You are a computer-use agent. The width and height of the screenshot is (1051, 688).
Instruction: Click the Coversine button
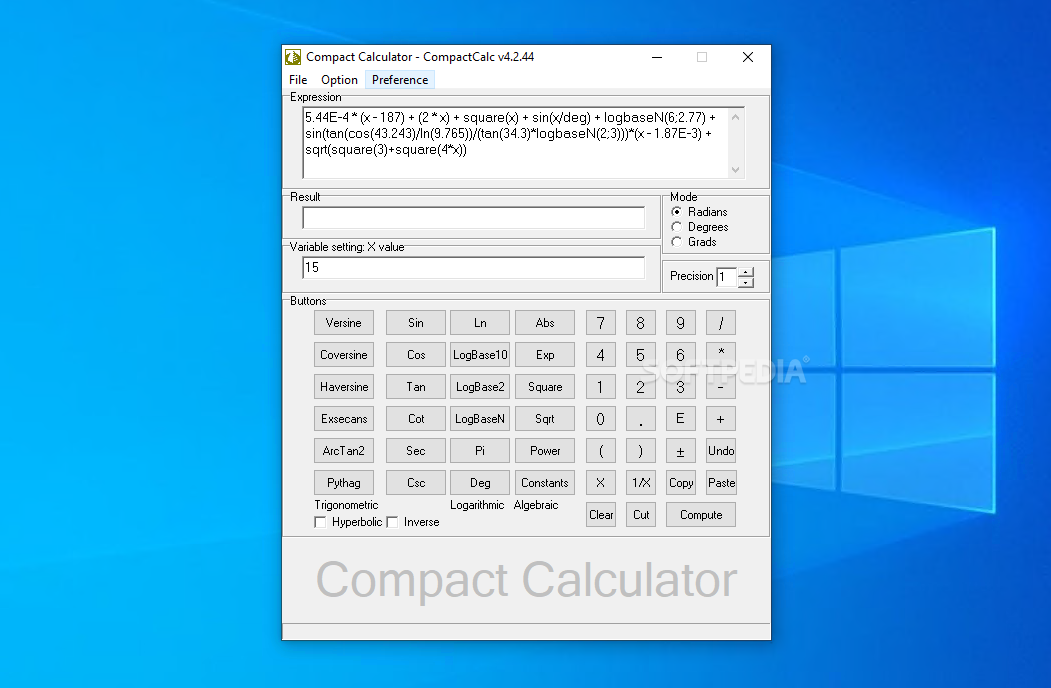pyautogui.click(x=344, y=355)
